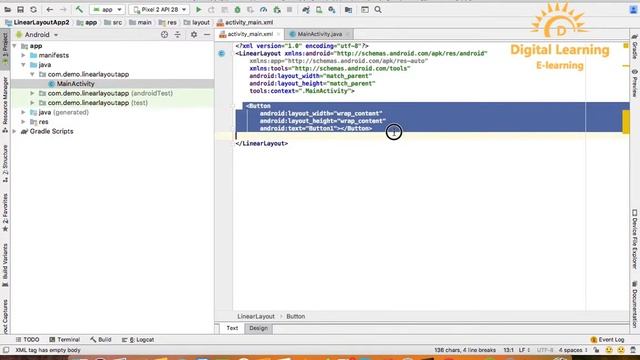Select the activity_main.xml editor tab

[x=250, y=34]
